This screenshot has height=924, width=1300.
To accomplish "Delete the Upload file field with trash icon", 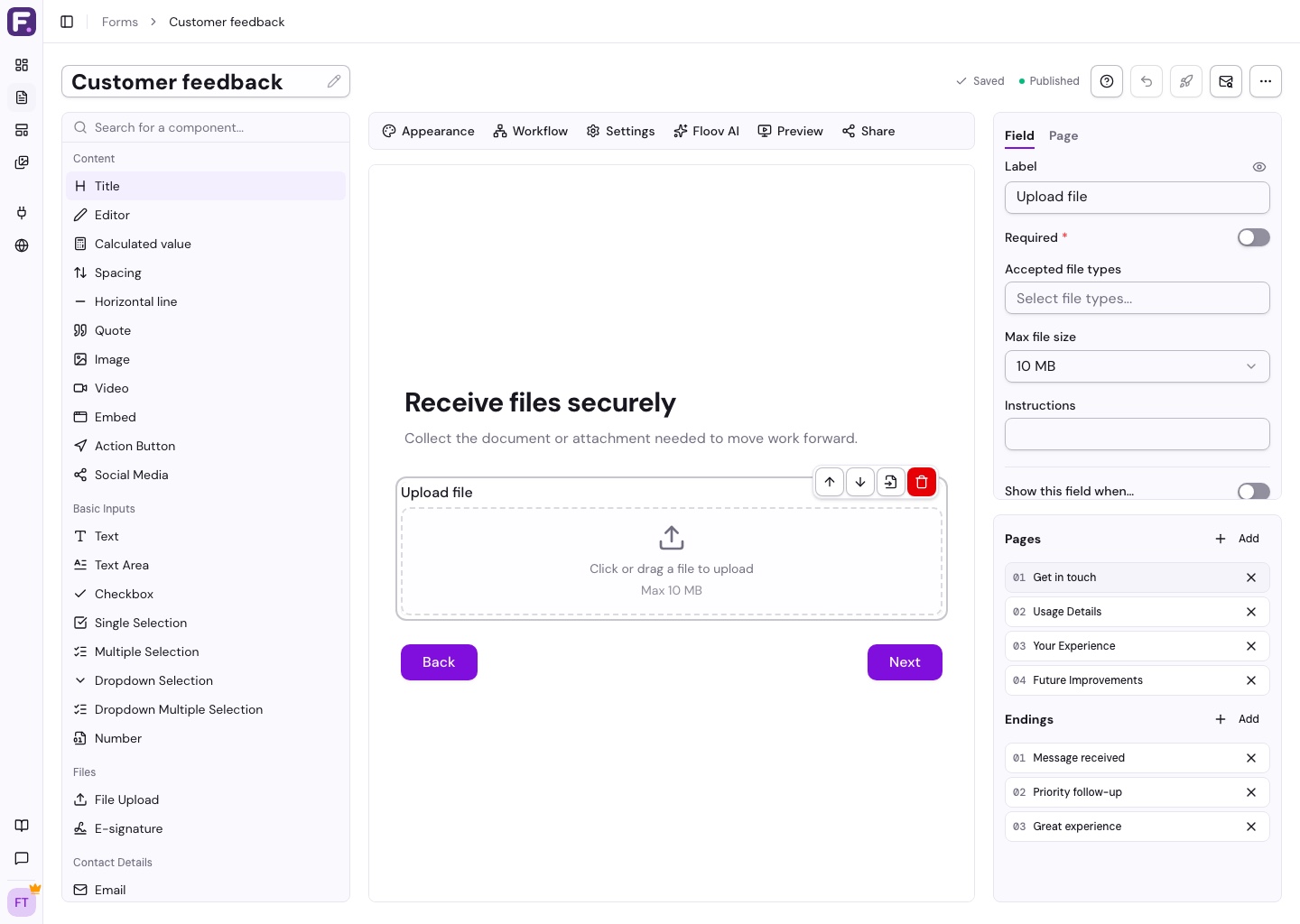I will 921,482.
